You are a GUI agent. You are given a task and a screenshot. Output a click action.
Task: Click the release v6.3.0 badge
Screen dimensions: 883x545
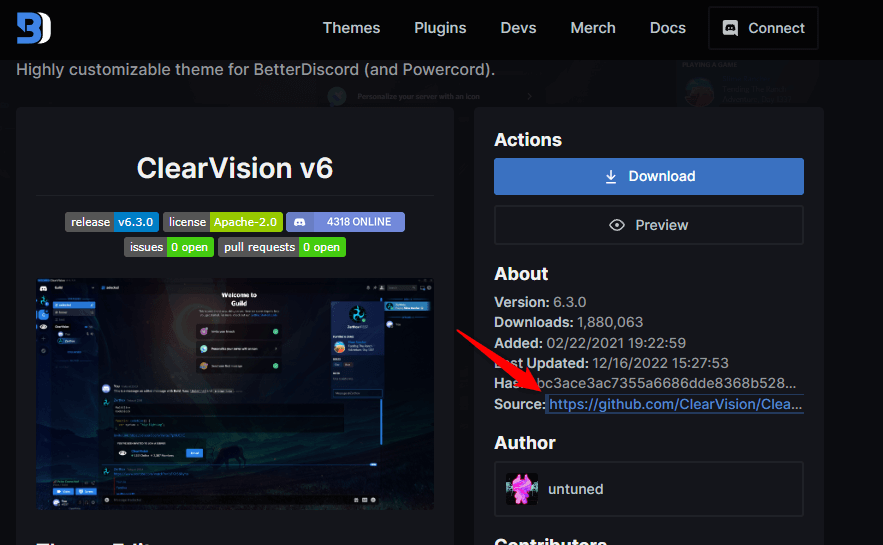pos(111,222)
